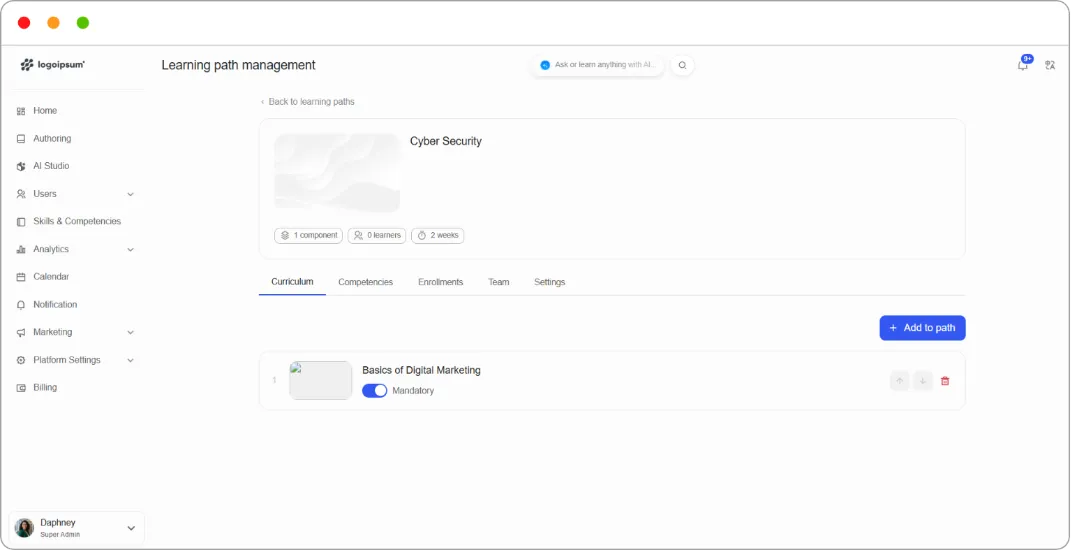
Task: Switch to the Competencies tab
Action: point(365,281)
